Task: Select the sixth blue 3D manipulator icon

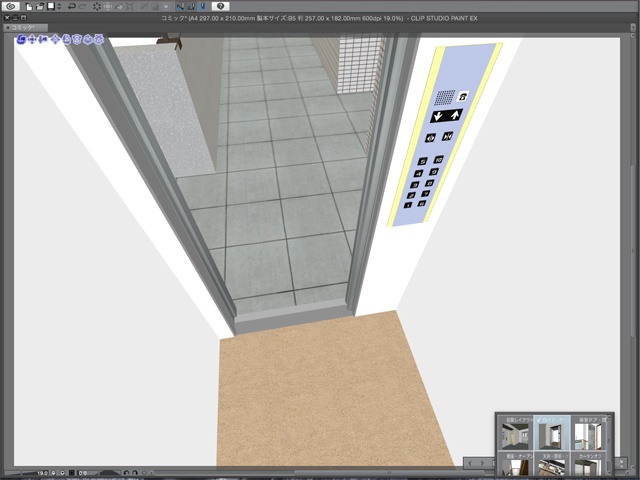Action: [77, 40]
